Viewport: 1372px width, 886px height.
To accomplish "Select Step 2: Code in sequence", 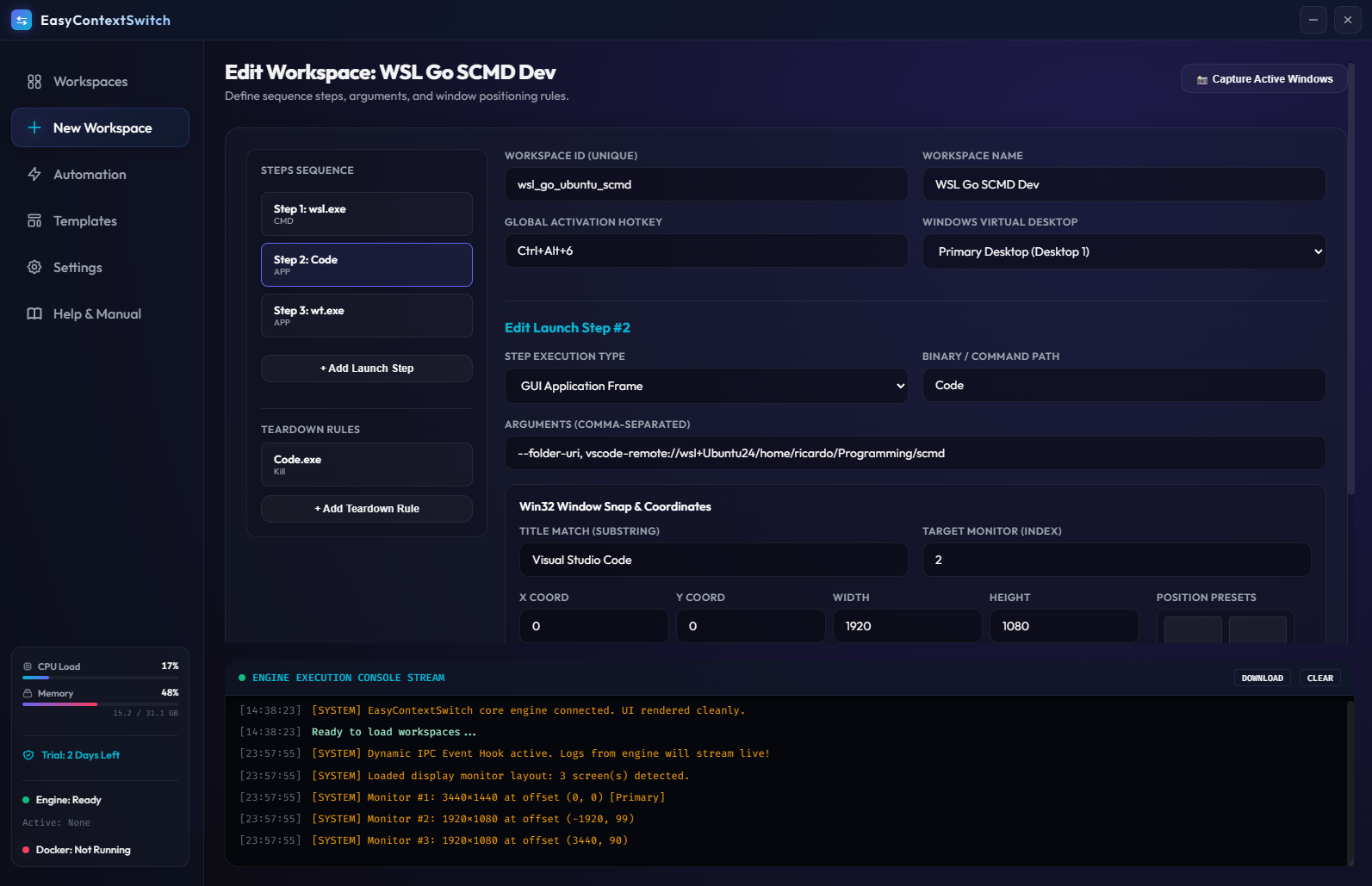I will point(367,264).
